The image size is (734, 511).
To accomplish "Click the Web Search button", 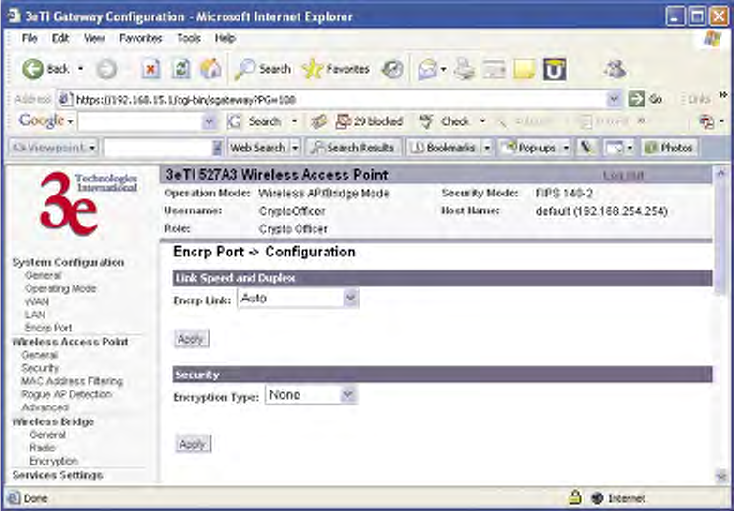I will point(258,147).
